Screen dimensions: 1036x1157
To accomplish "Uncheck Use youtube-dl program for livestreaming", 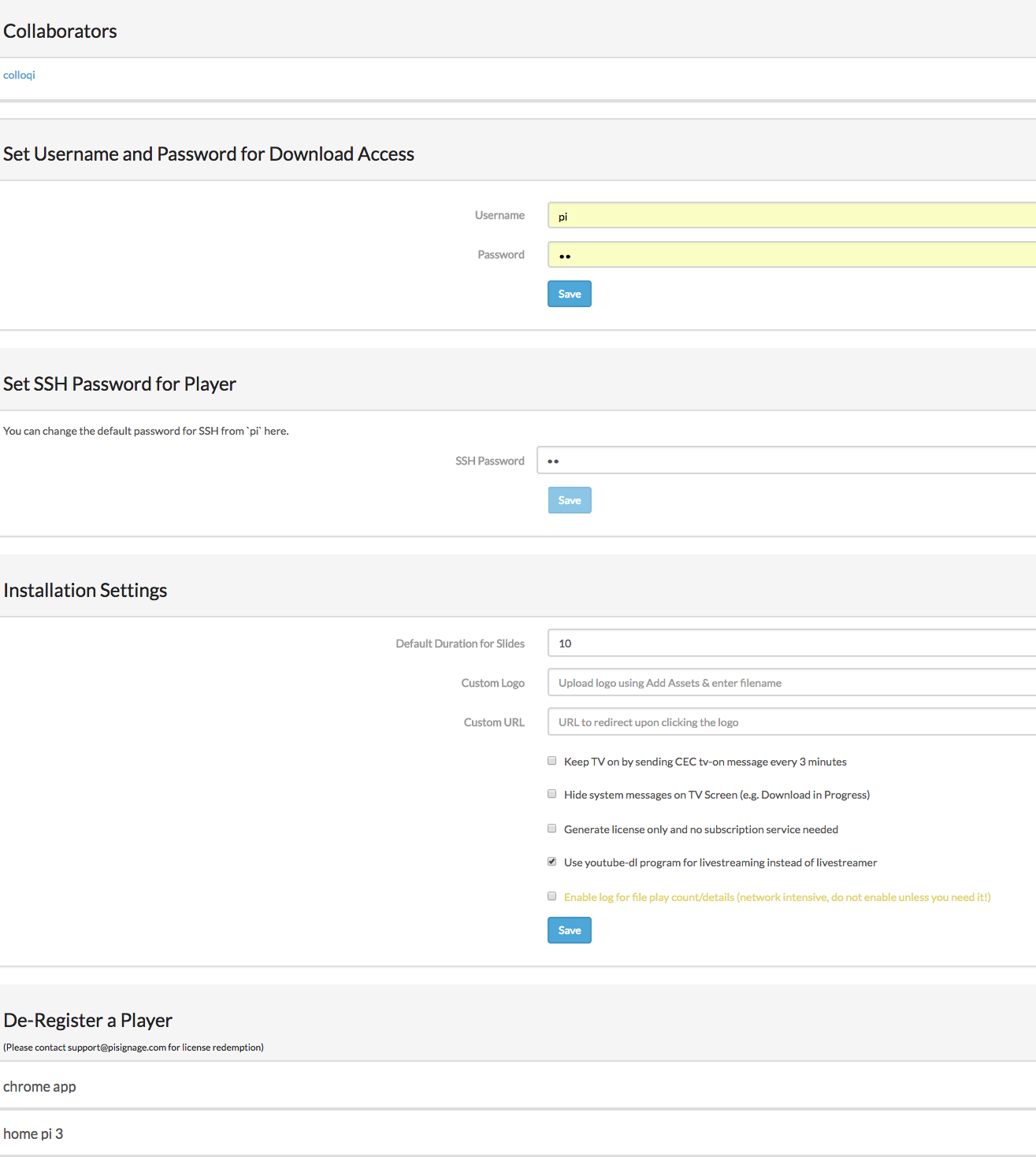I will click(x=552, y=862).
